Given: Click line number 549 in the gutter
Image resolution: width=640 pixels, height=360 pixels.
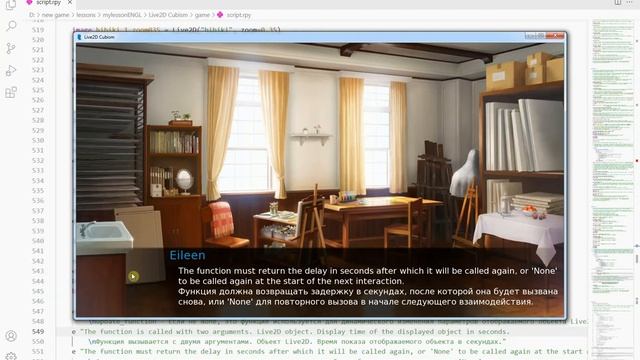Looking at the screenshot, I should click(x=38, y=332).
